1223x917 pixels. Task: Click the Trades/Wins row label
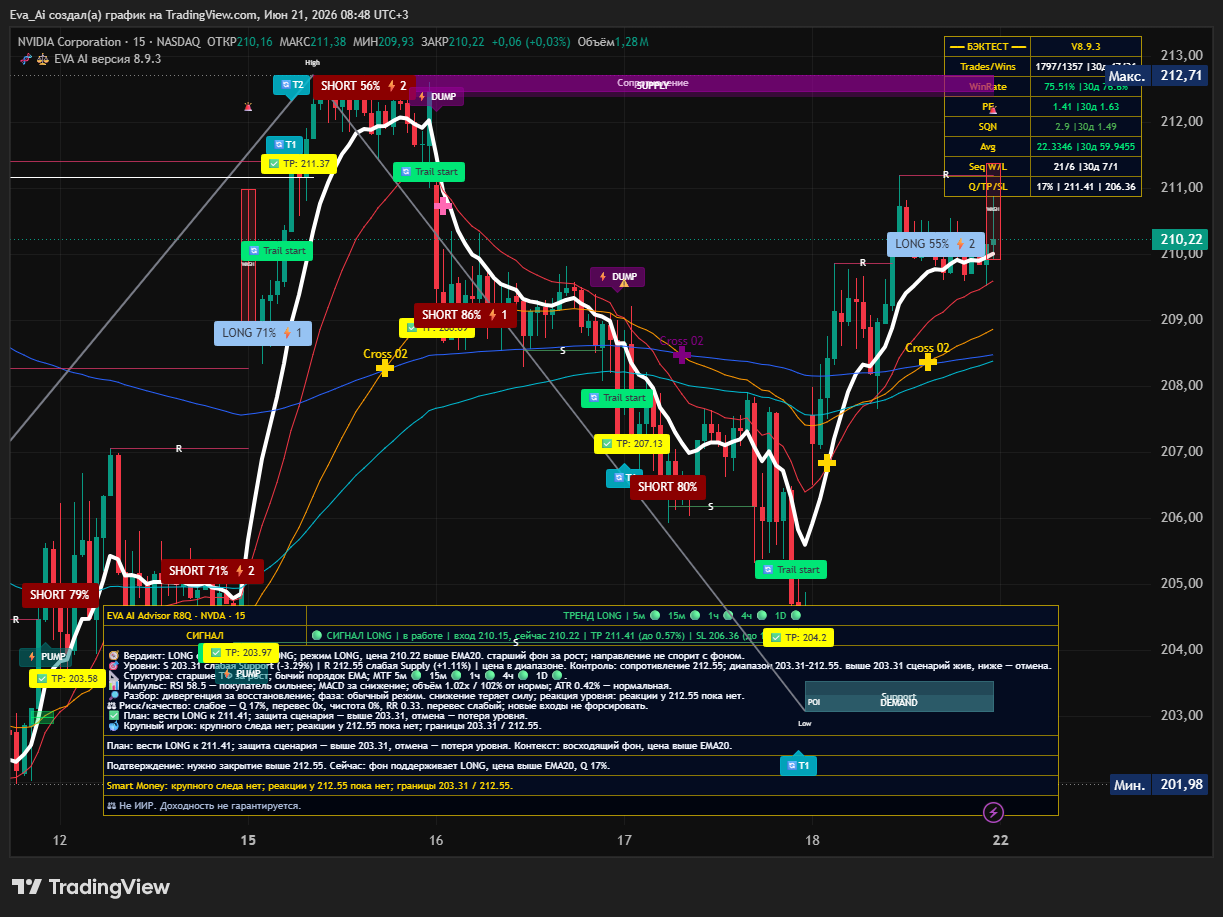(987, 66)
